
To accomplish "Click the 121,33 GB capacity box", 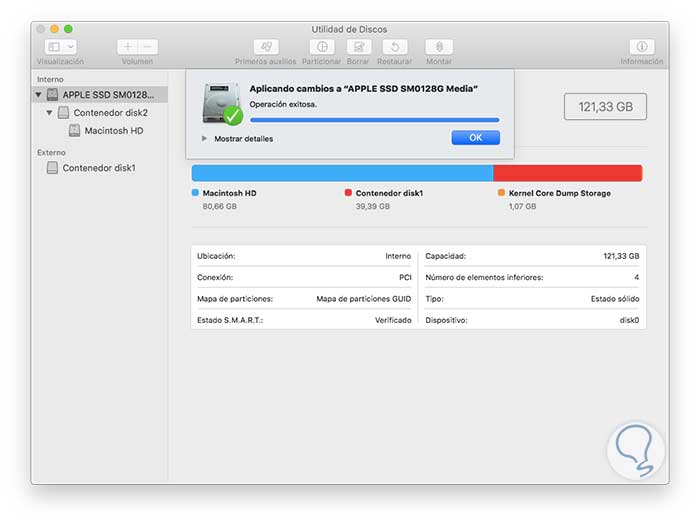I will (605, 107).
